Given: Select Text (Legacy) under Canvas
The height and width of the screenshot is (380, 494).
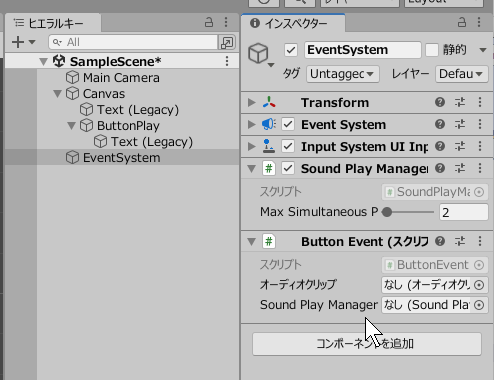Looking at the screenshot, I should [x=138, y=110].
